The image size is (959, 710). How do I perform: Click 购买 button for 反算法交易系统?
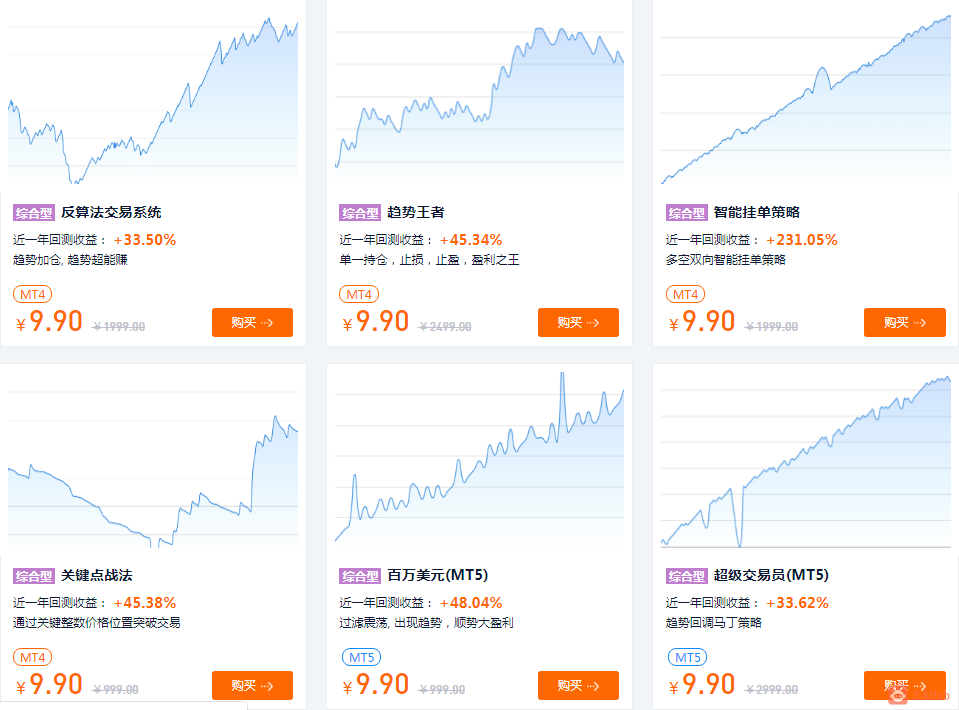click(252, 322)
